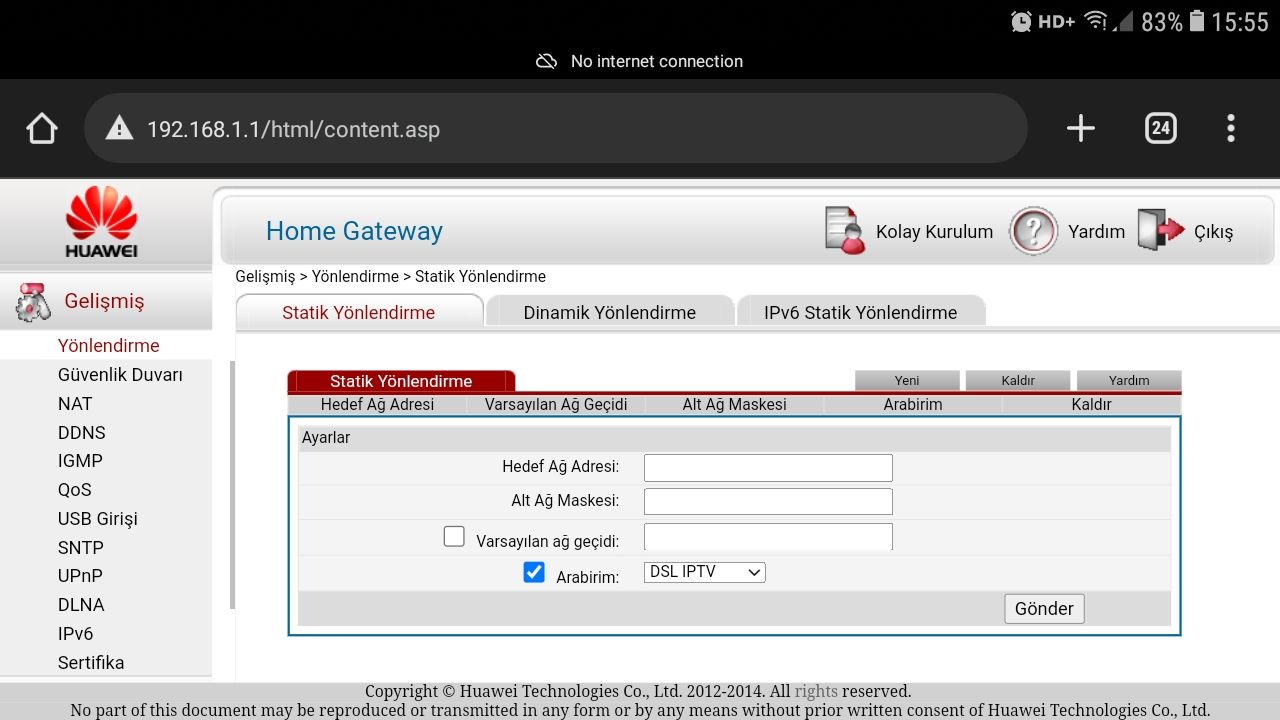Screen dimensions: 1280x720
Task: Click the Kaldır button above the table
Action: pyautogui.click(x=1018, y=380)
